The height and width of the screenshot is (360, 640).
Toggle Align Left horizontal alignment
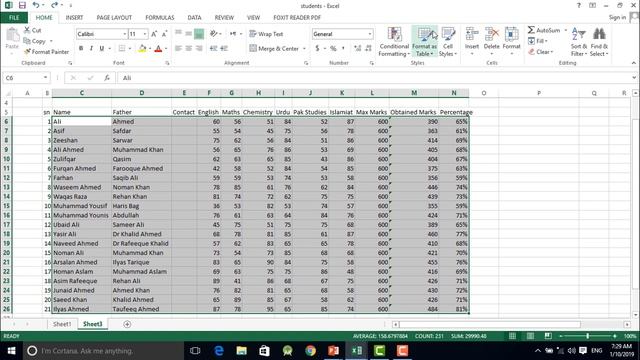click(178, 49)
